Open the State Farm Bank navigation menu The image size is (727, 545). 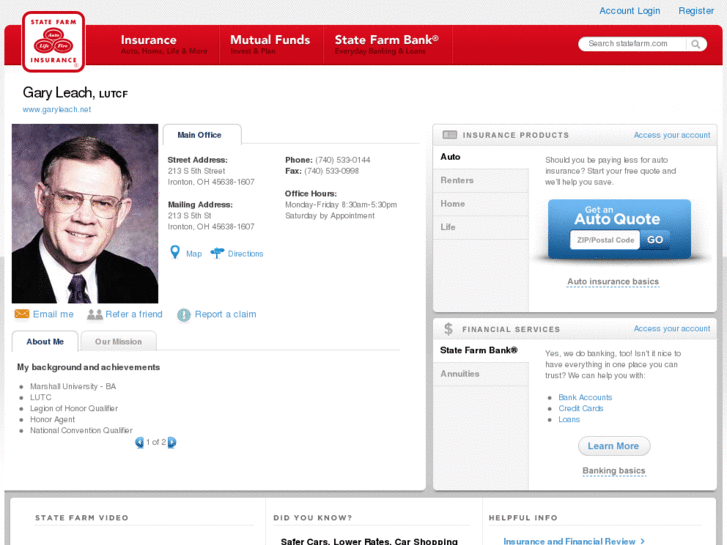coord(387,45)
